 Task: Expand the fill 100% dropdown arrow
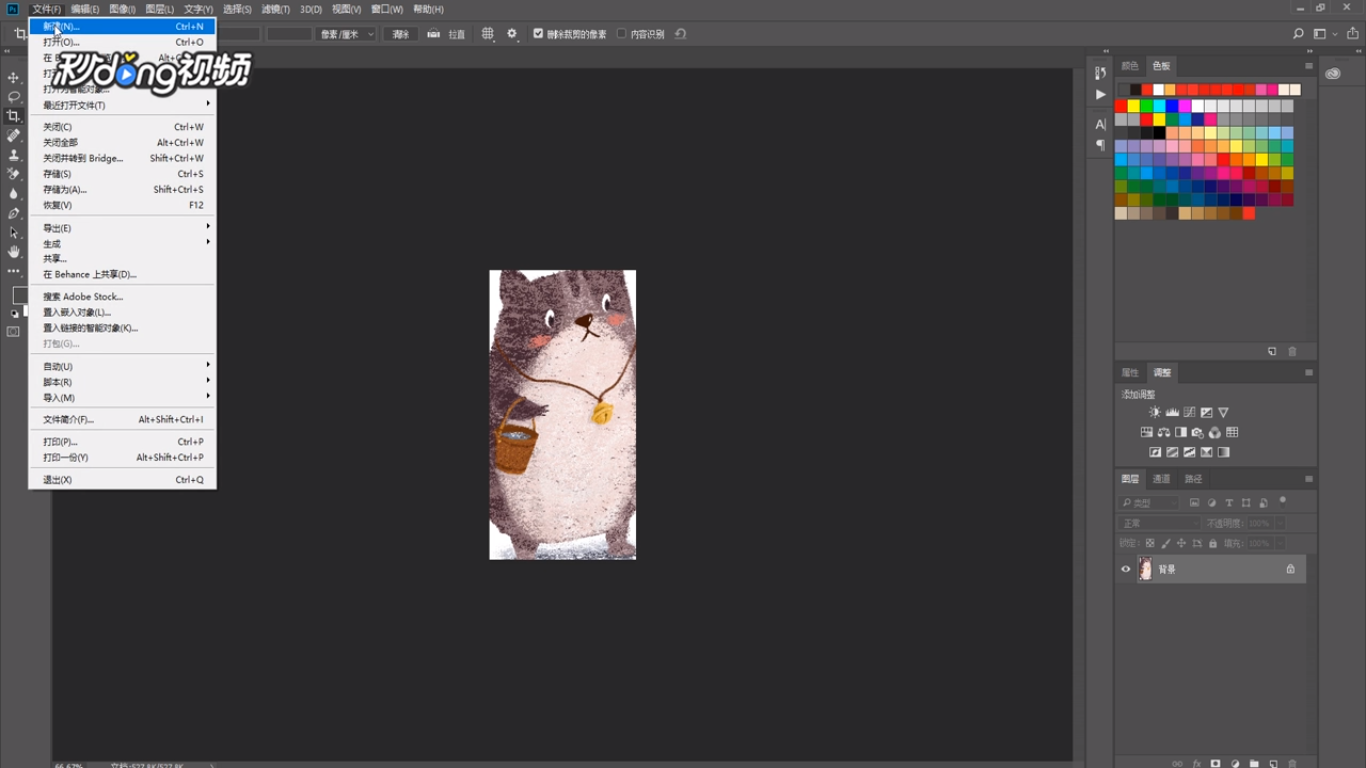point(1280,543)
